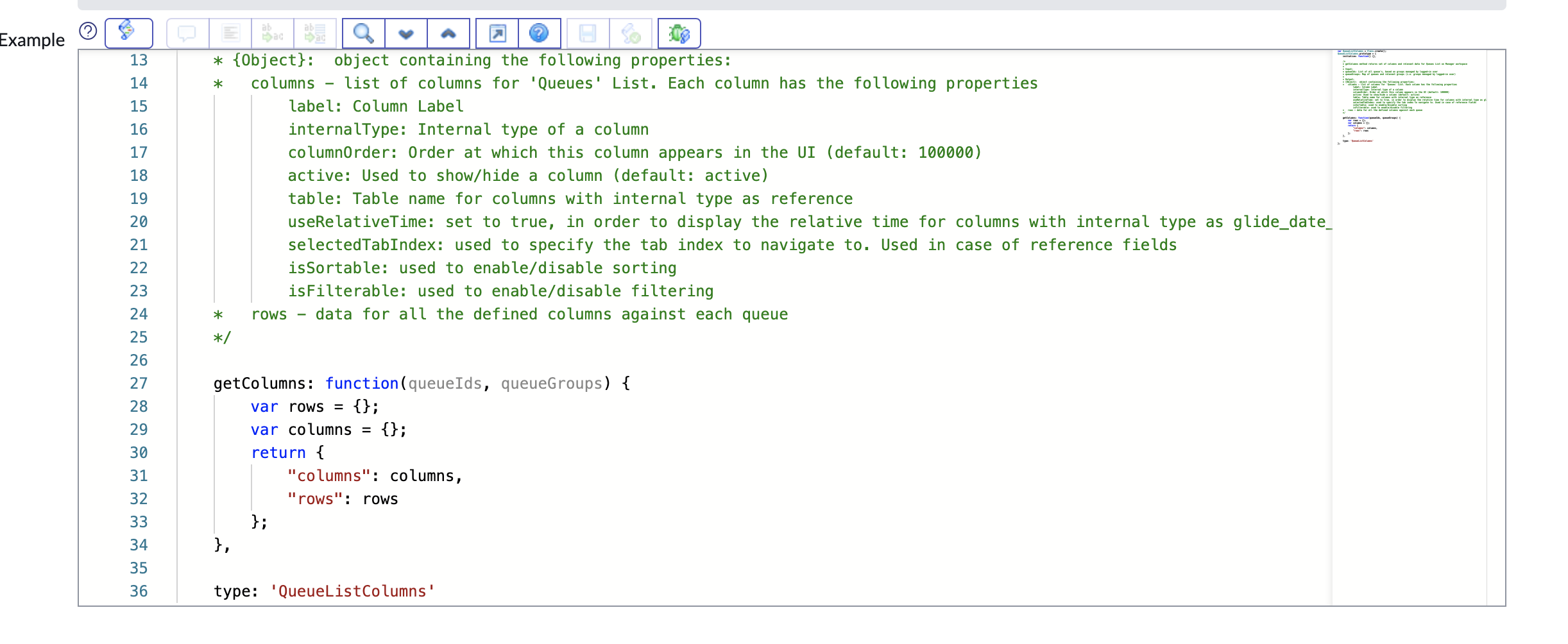Open search with the magnifying glass icon
The height and width of the screenshot is (644, 1568).
pyautogui.click(x=364, y=33)
